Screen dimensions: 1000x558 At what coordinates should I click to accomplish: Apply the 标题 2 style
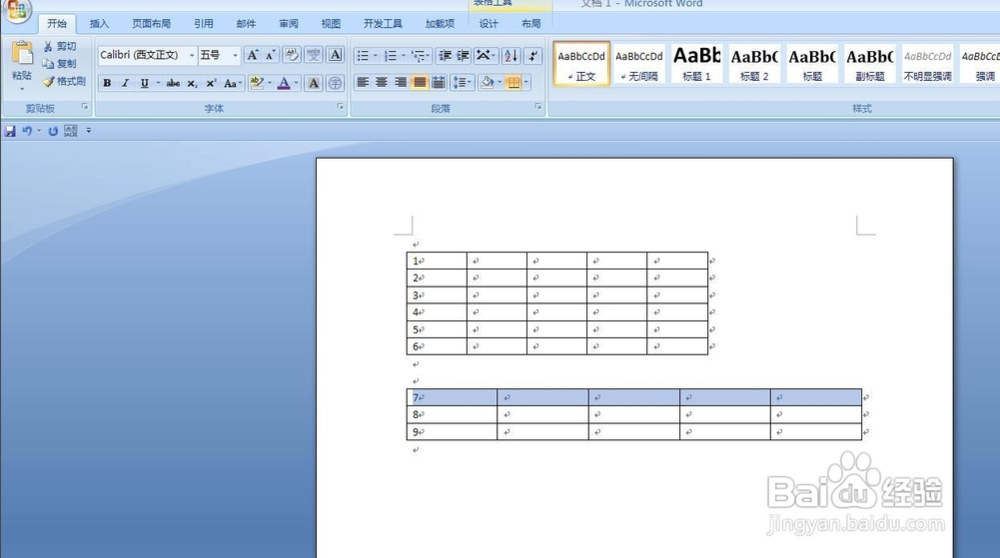(x=754, y=64)
